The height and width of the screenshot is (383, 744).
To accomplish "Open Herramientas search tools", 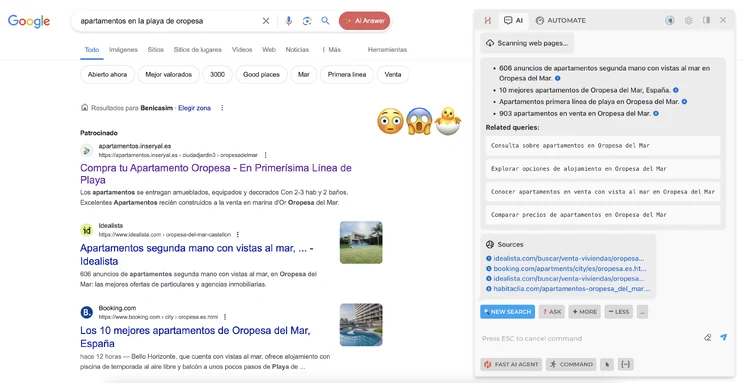I will [387, 49].
